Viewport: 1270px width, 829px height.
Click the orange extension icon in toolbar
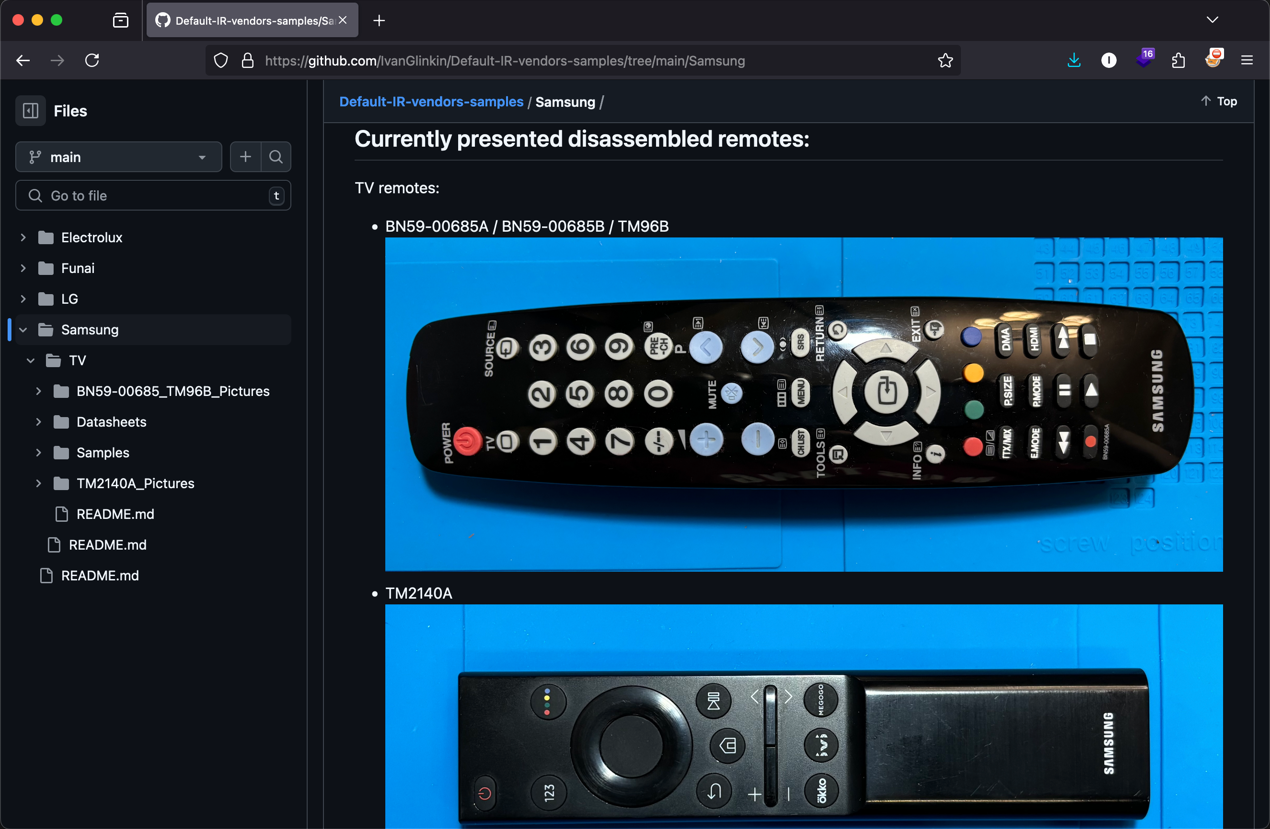pos(1213,59)
